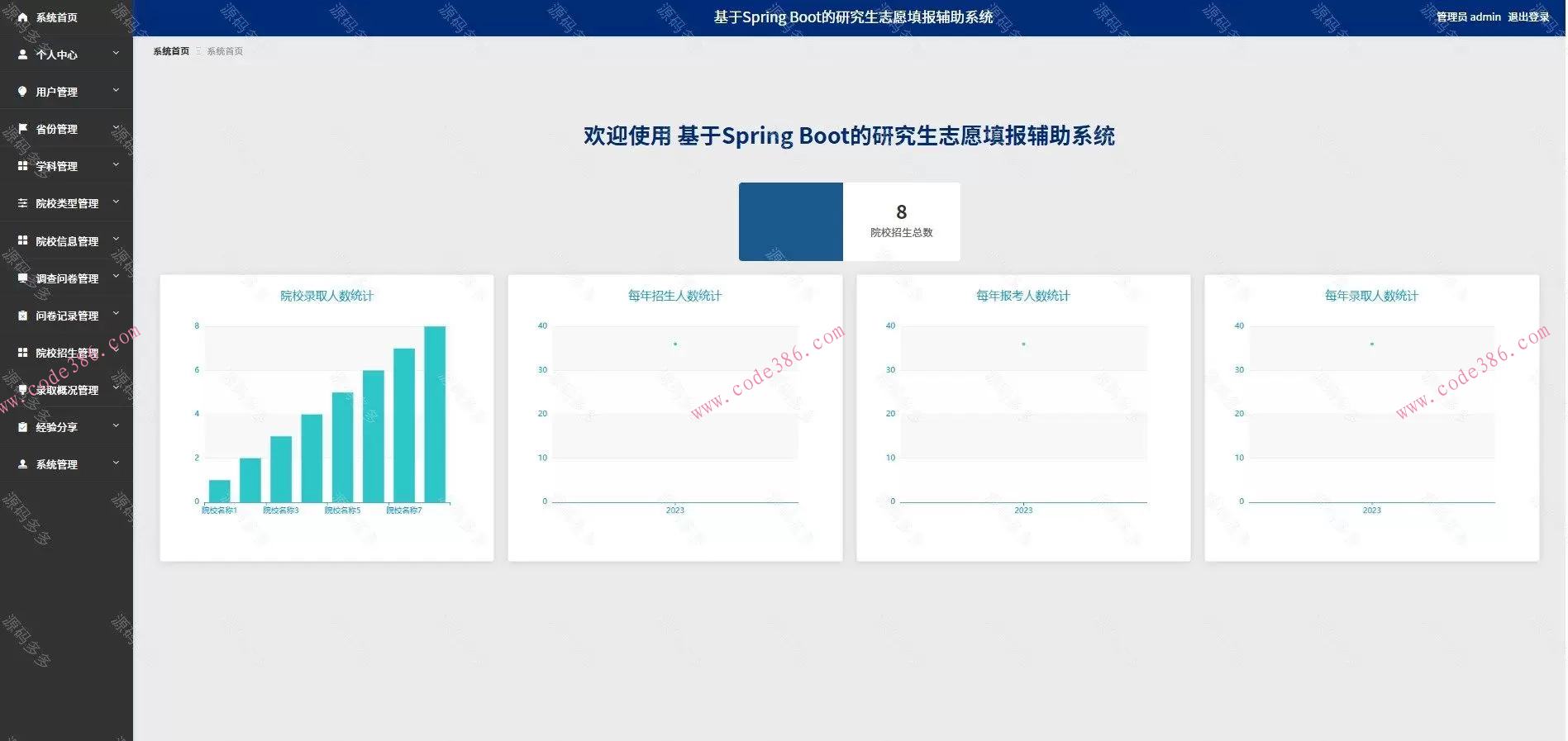Click the data point in 每年报考人数统计 chart

tap(1023, 344)
